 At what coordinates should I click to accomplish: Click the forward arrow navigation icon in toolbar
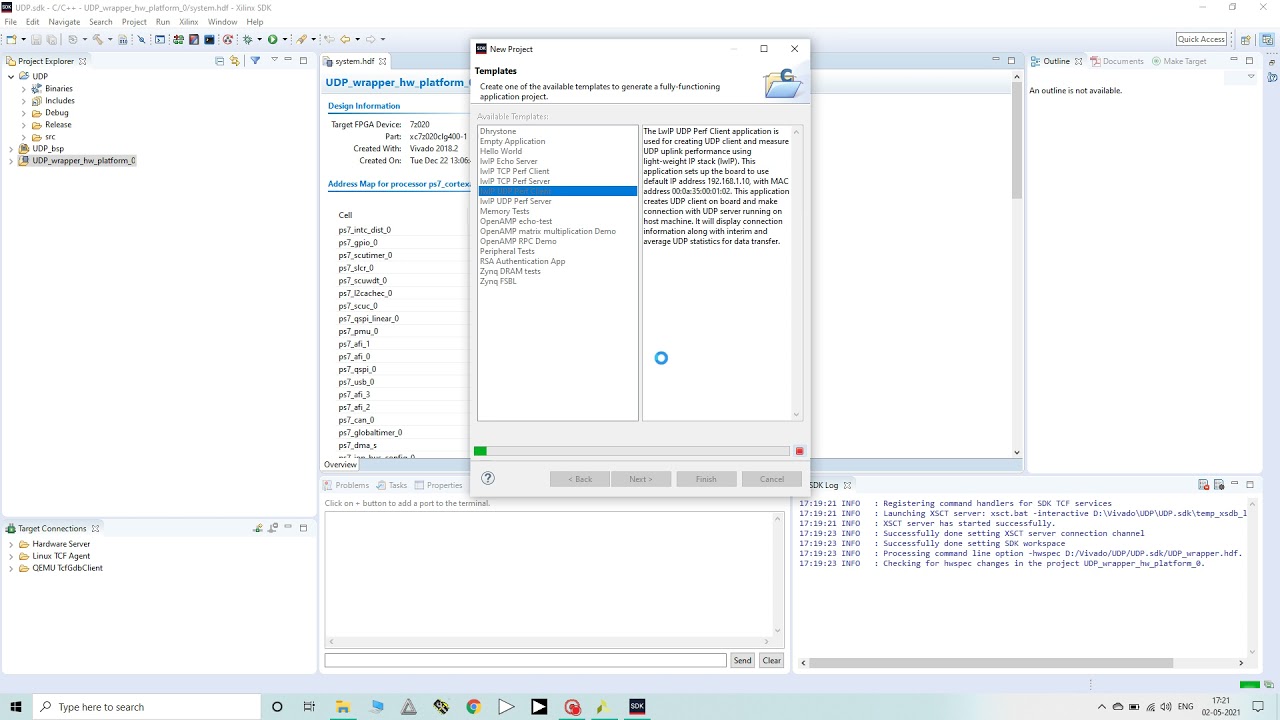click(370, 39)
